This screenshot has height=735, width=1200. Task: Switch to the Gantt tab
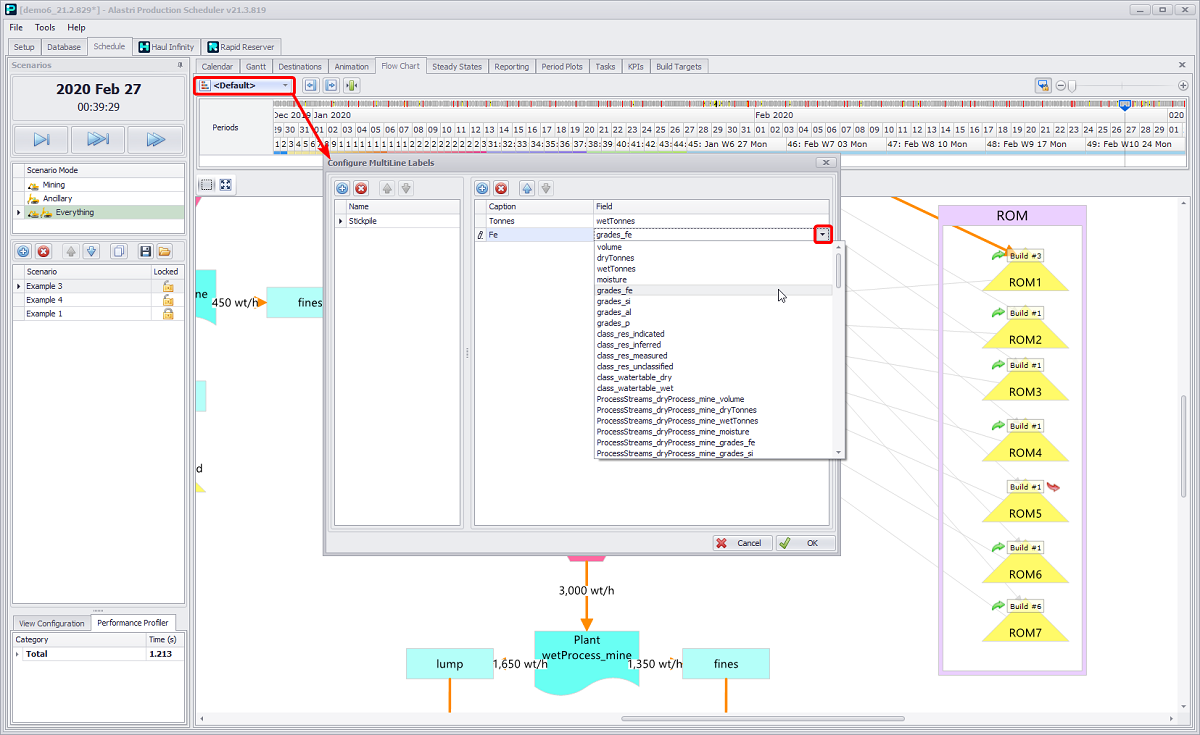(256, 67)
